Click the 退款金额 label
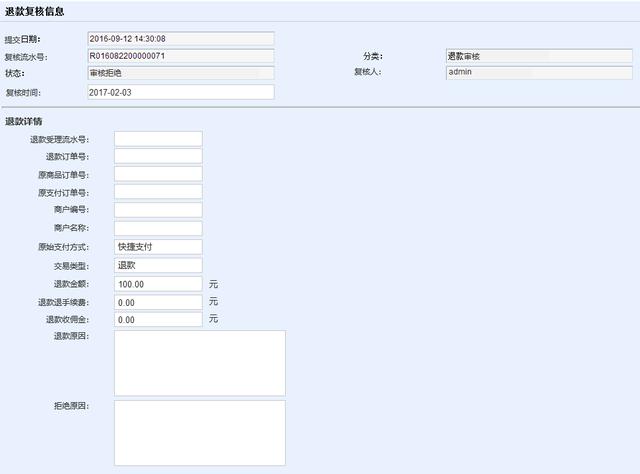 (71, 284)
